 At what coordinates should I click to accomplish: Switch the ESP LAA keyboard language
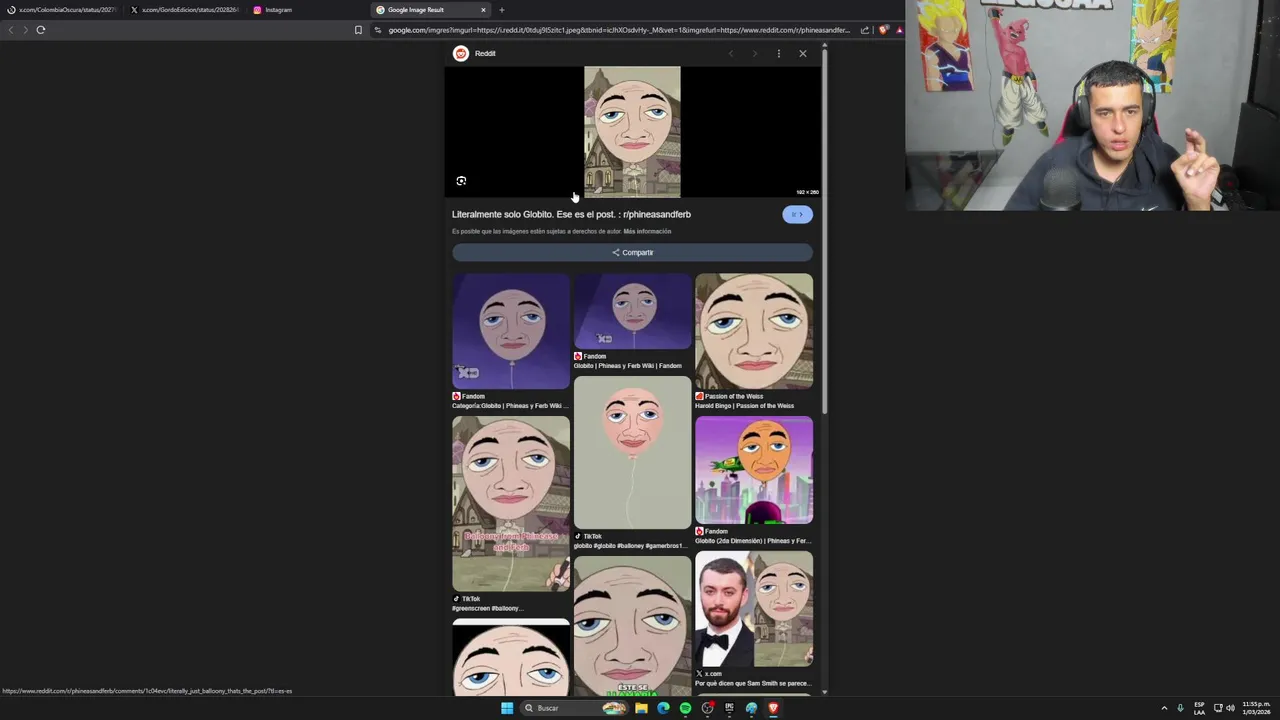(x=1199, y=708)
